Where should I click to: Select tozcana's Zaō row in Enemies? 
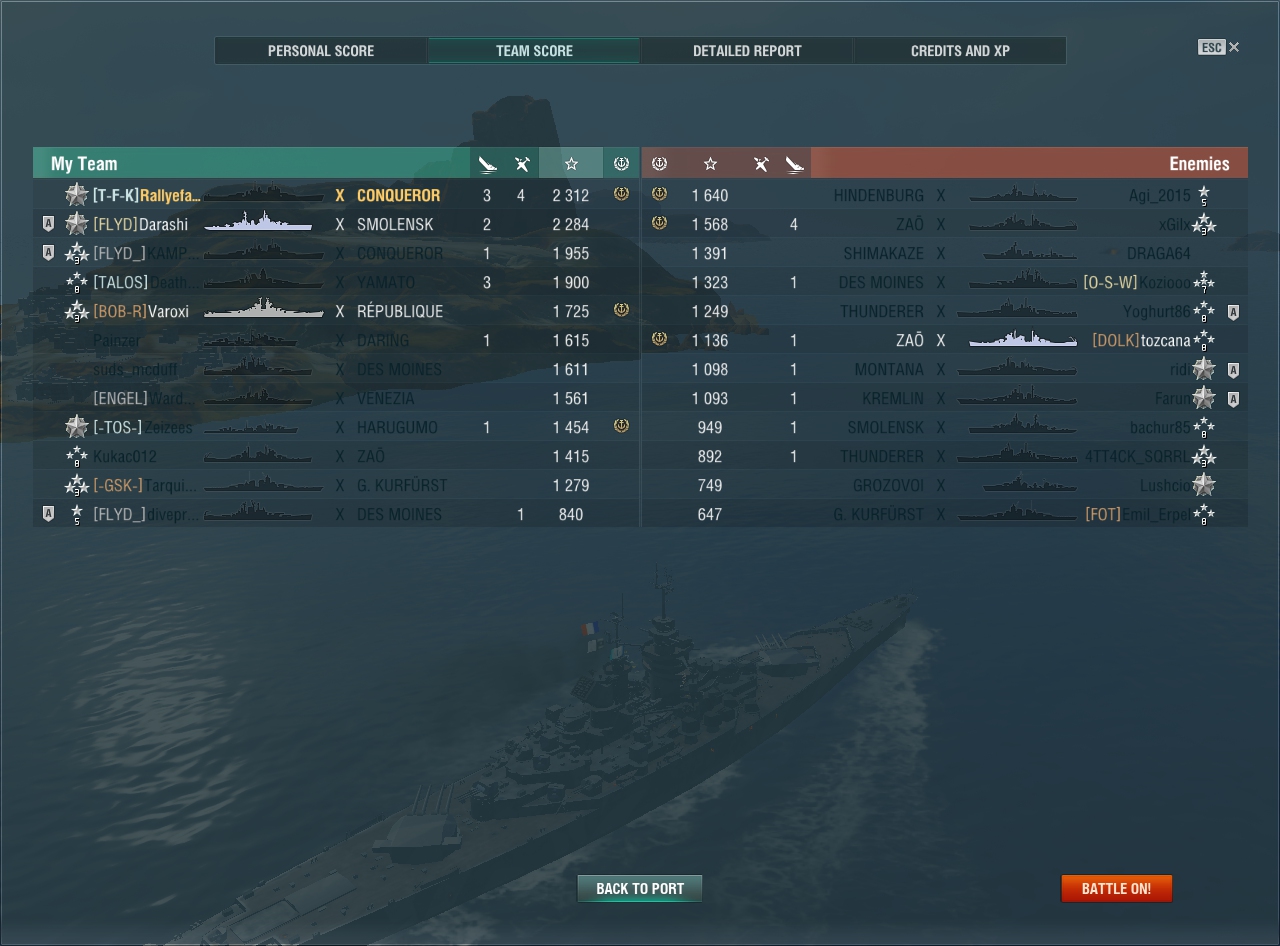[945, 340]
